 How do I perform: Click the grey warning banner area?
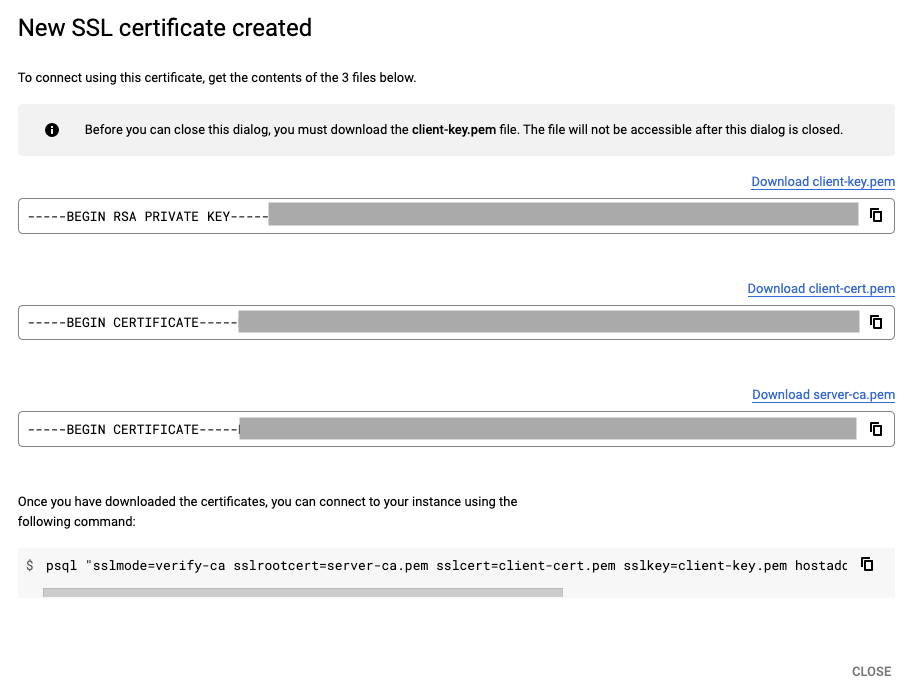[456, 129]
